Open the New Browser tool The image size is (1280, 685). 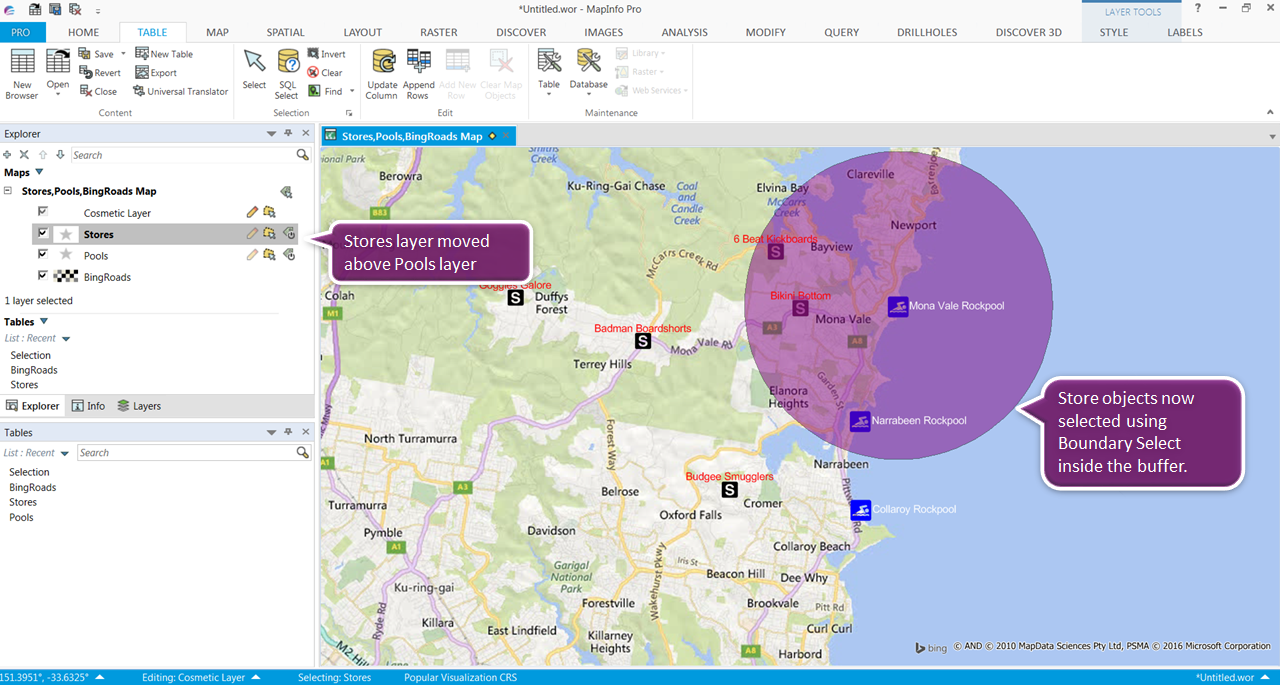coord(21,74)
